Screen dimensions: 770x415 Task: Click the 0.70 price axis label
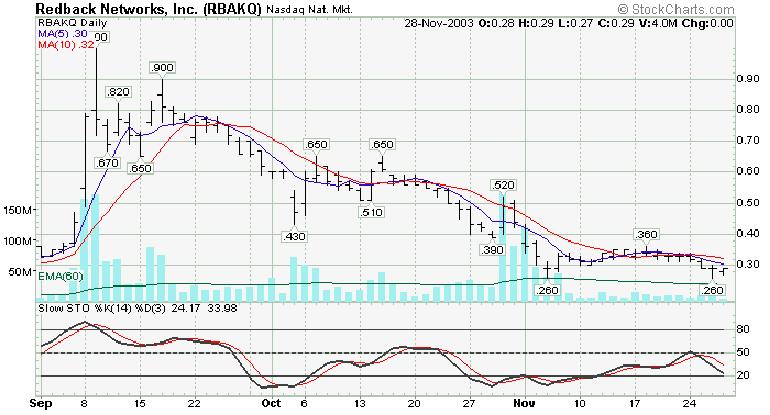(748, 140)
